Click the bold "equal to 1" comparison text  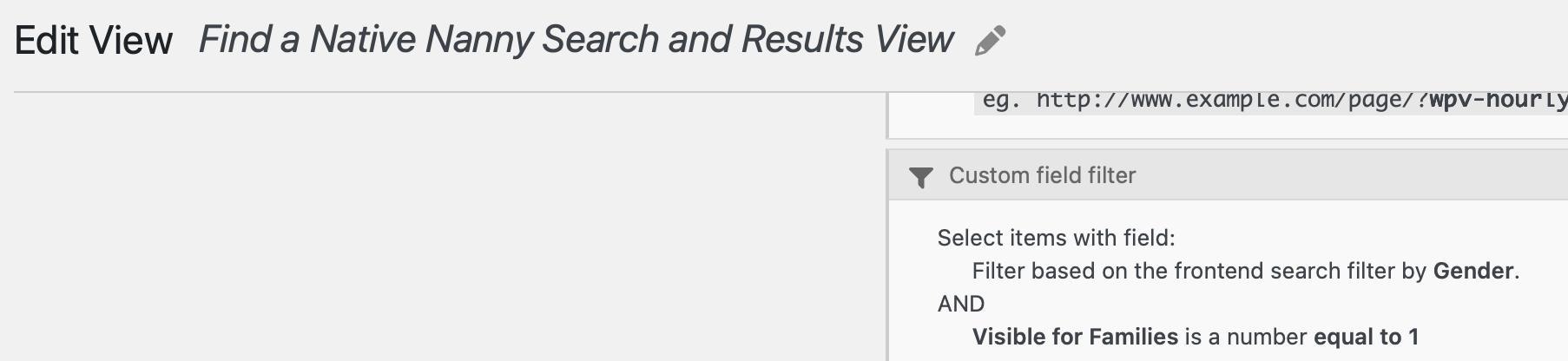click(x=1367, y=337)
